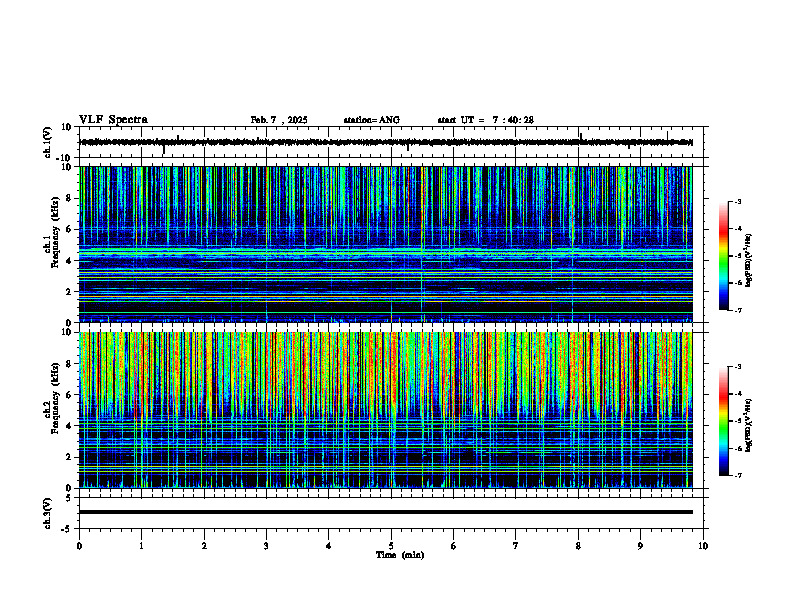Click time axis tick label "9"
792x612 pixels.
(640, 546)
